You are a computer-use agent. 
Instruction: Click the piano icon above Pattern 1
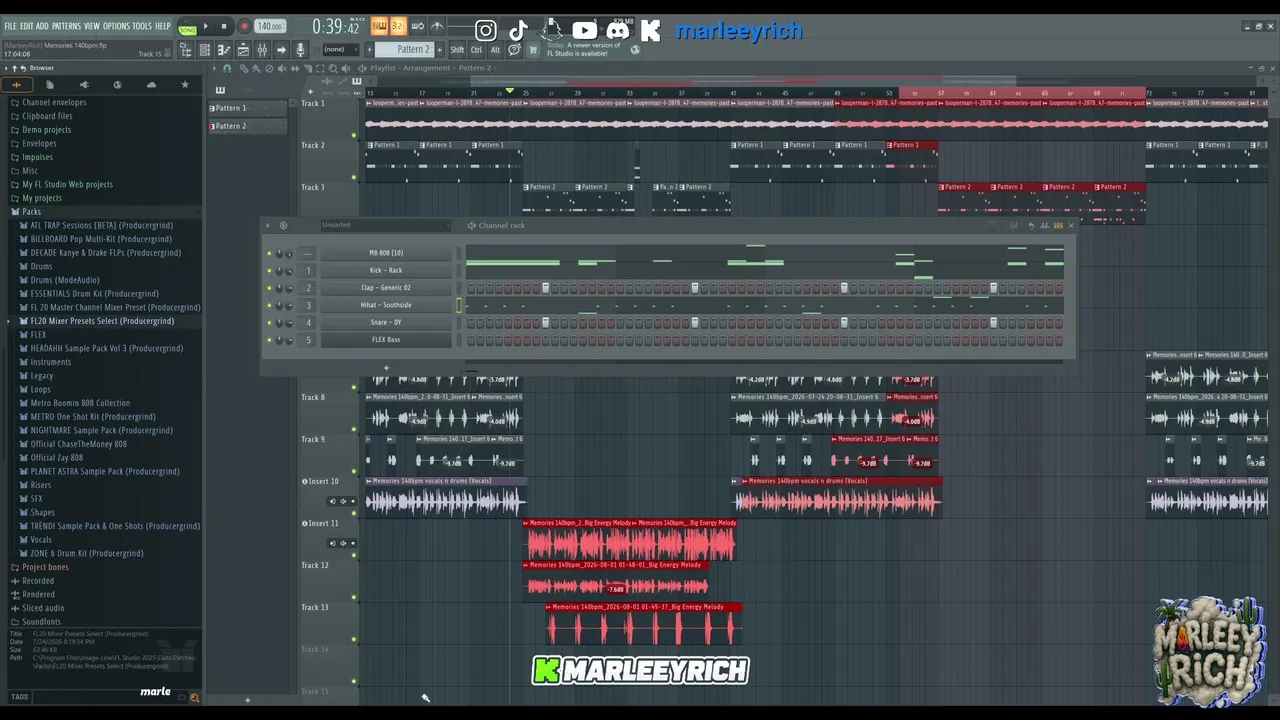(x=220, y=90)
